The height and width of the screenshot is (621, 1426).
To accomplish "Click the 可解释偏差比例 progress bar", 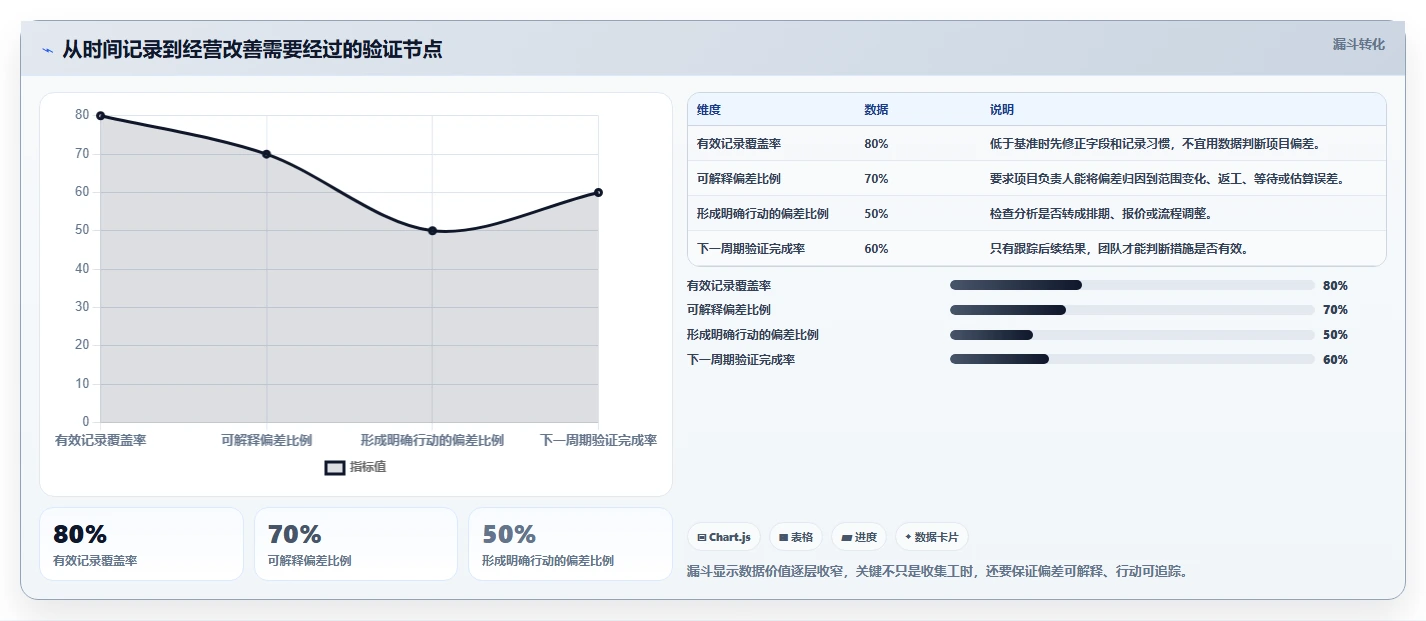I will 1132,310.
